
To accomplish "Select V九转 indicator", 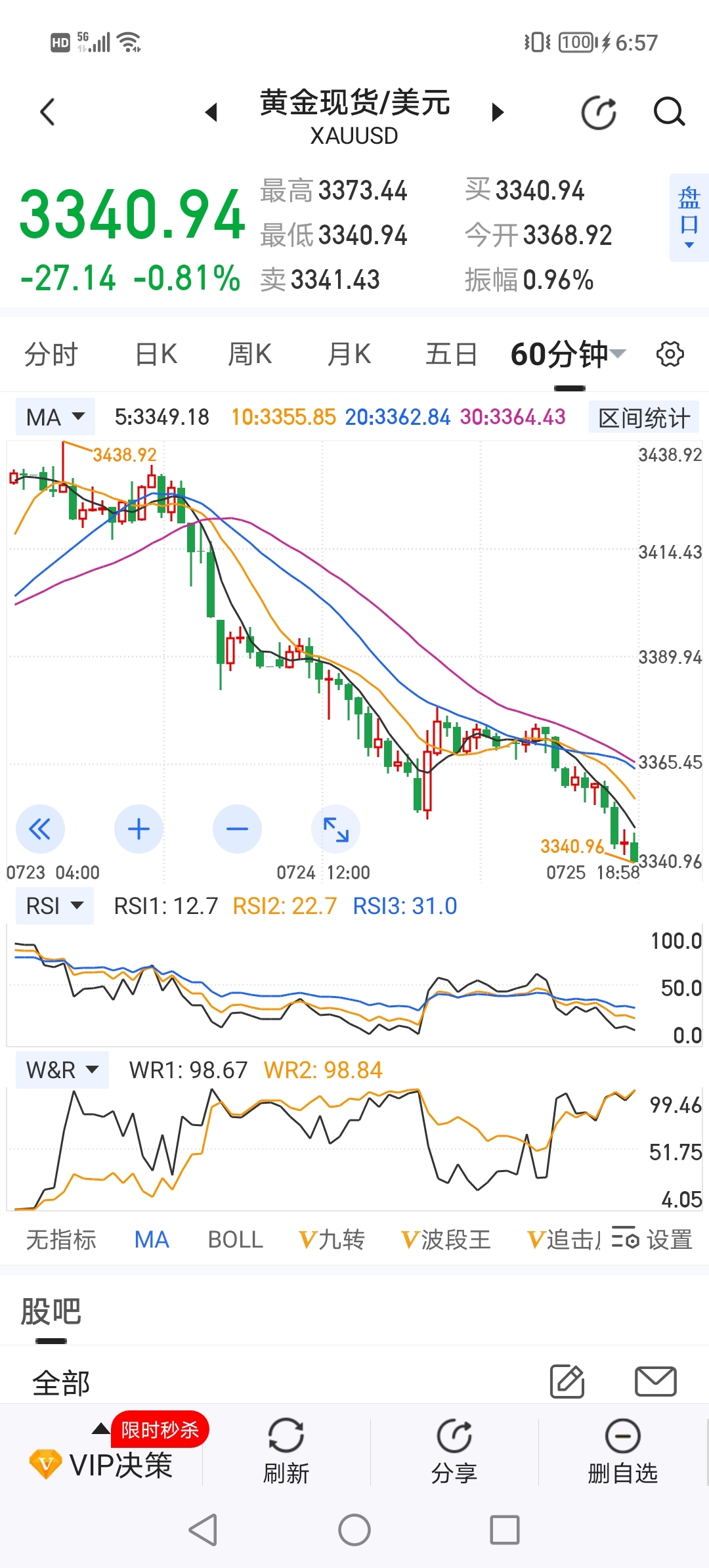I will [332, 1240].
